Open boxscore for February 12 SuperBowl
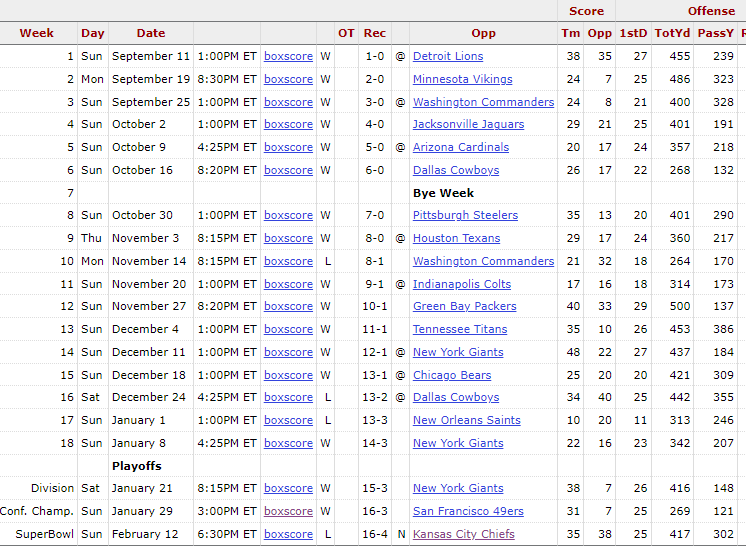746x555 pixels. pyautogui.click(x=288, y=534)
